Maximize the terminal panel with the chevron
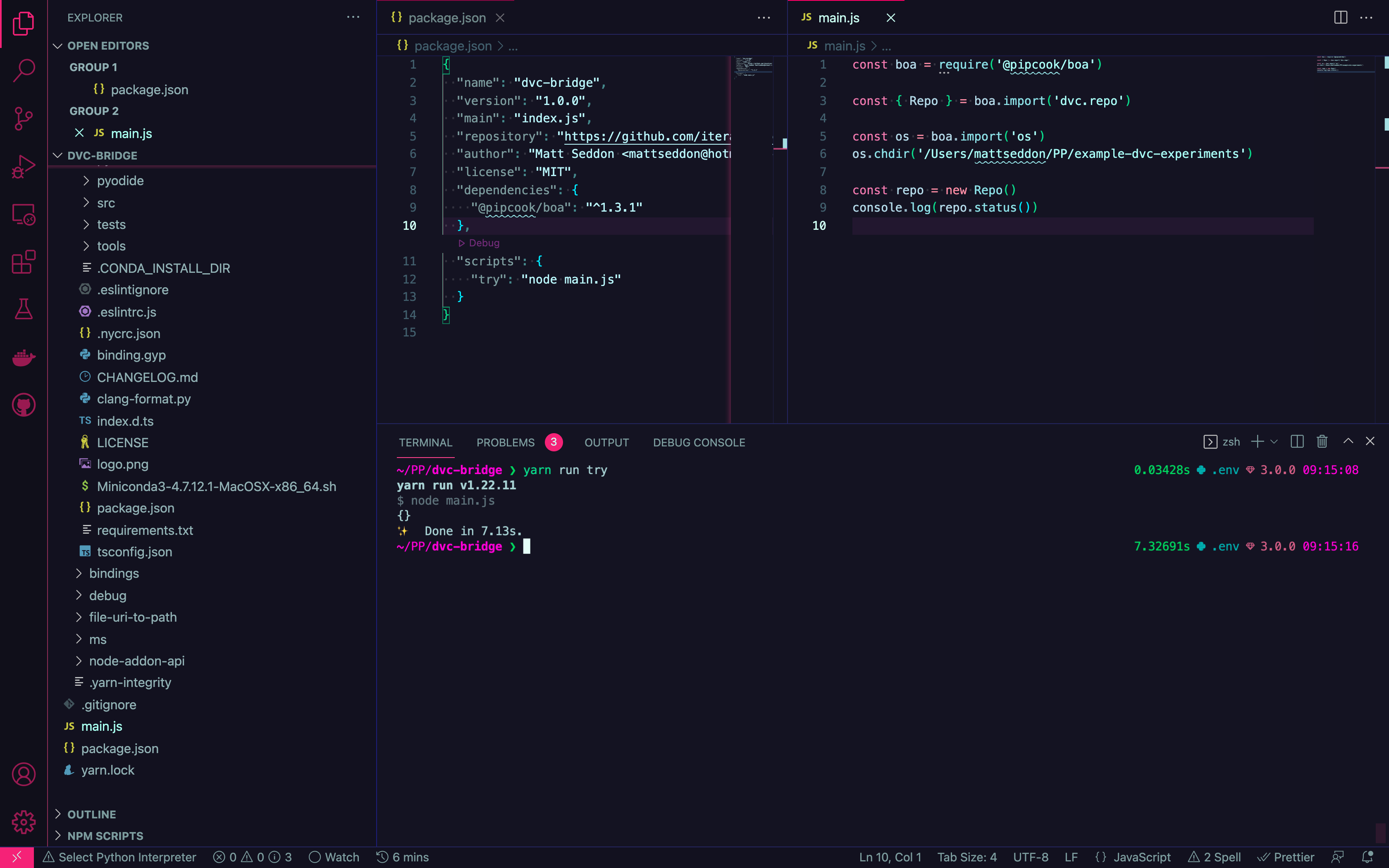 pos(1348,441)
